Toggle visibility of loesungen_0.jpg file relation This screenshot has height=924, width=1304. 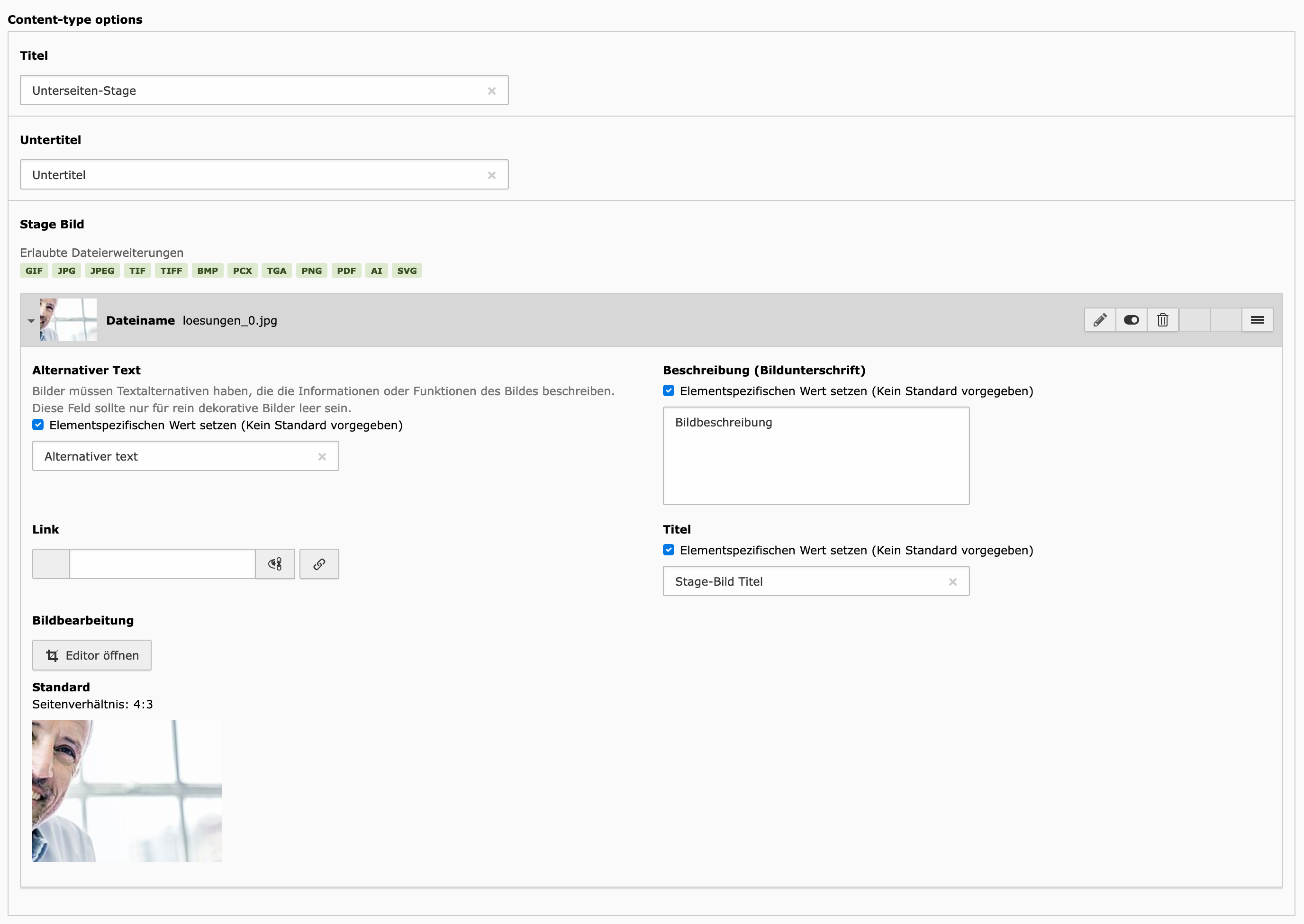[x=1131, y=320]
